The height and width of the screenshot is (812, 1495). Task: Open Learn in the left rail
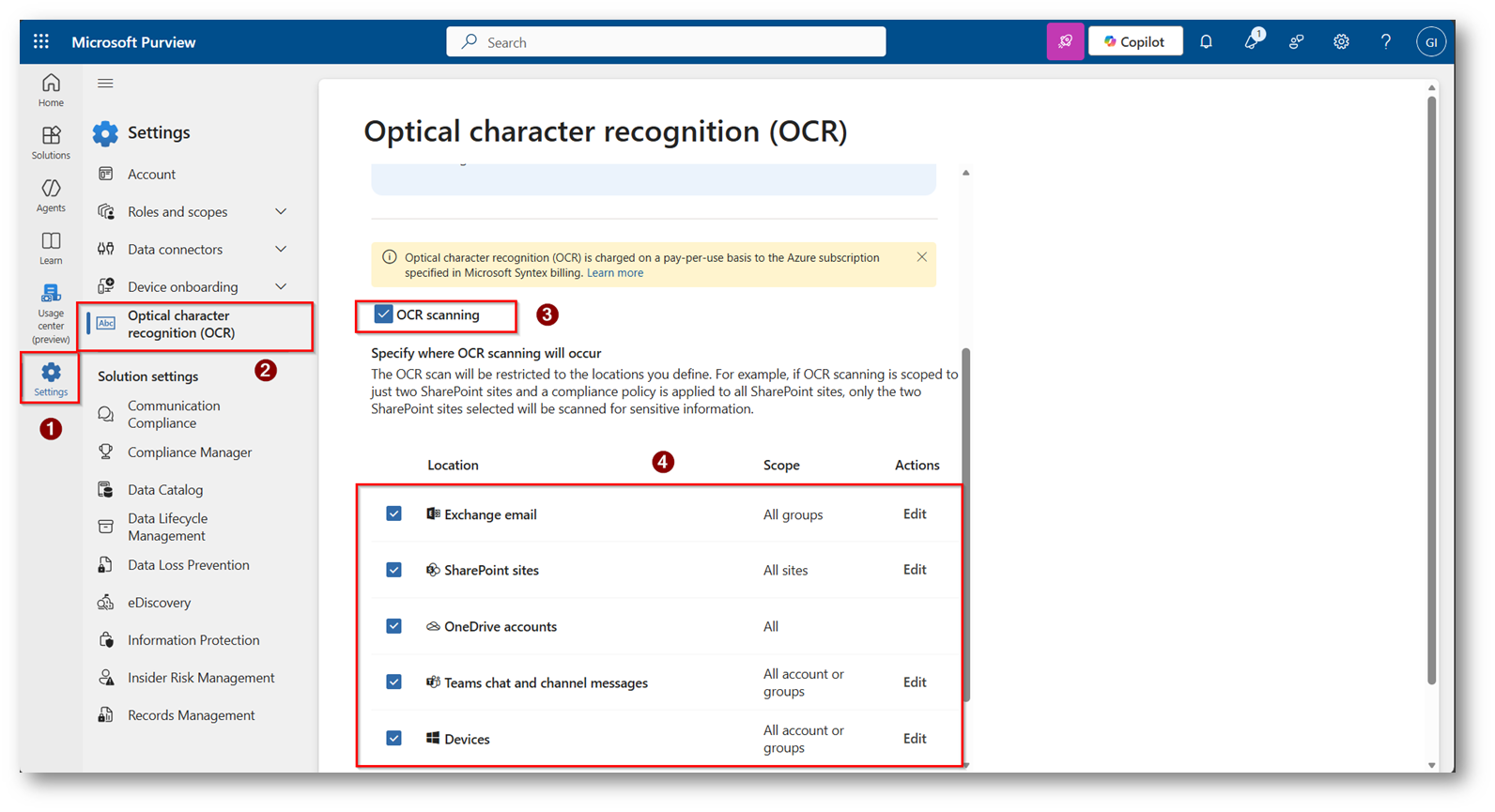click(x=51, y=249)
